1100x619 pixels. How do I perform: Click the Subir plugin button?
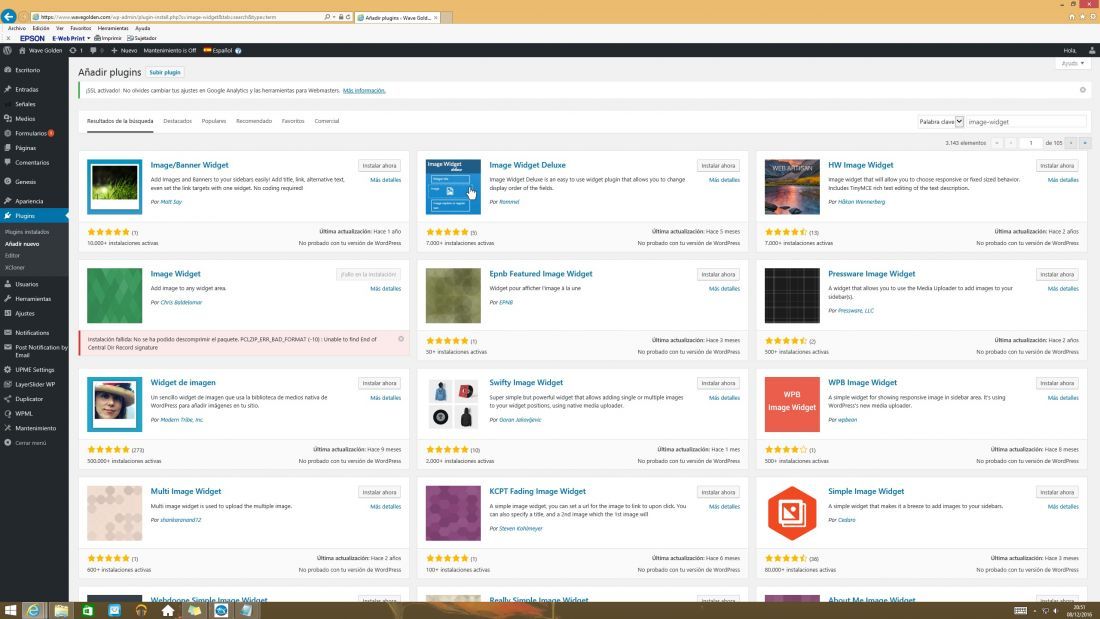click(165, 72)
